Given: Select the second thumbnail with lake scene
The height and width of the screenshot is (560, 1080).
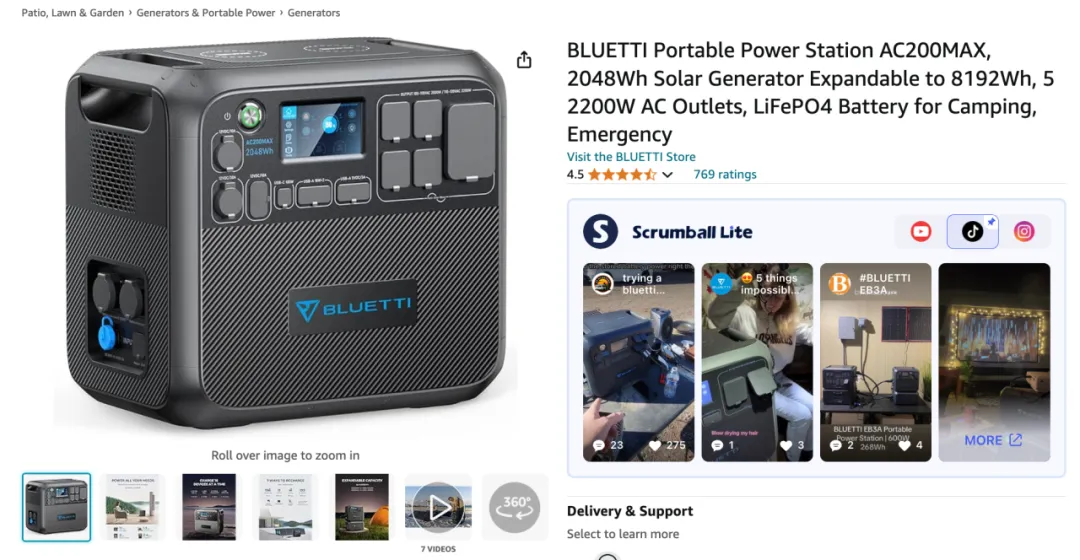Looking at the screenshot, I should coord(133,508).
